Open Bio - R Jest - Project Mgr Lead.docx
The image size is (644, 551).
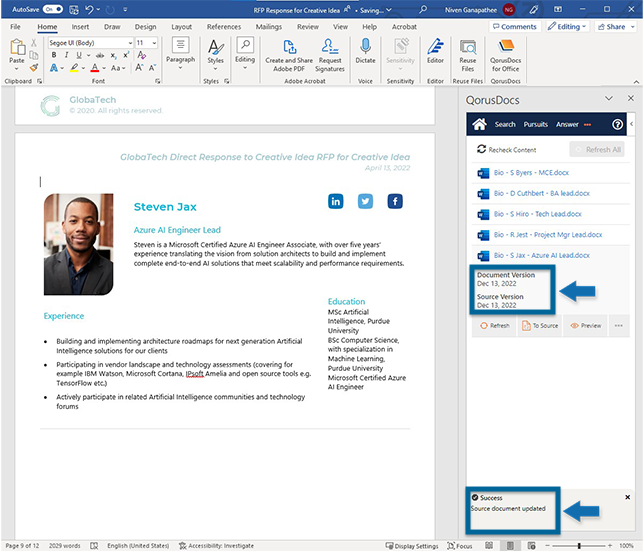(x=547, y=235)
